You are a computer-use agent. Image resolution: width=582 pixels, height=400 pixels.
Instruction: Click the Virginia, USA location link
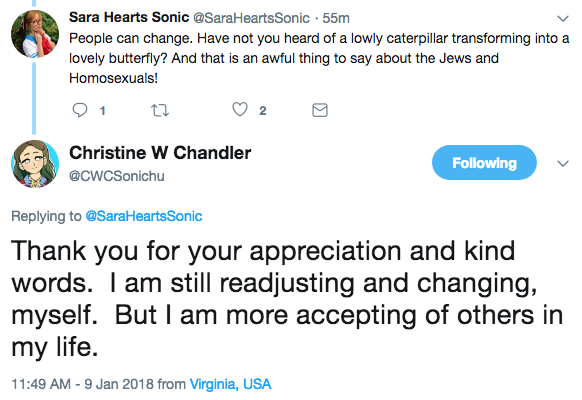pyautogui.click(x=230, y=384)
